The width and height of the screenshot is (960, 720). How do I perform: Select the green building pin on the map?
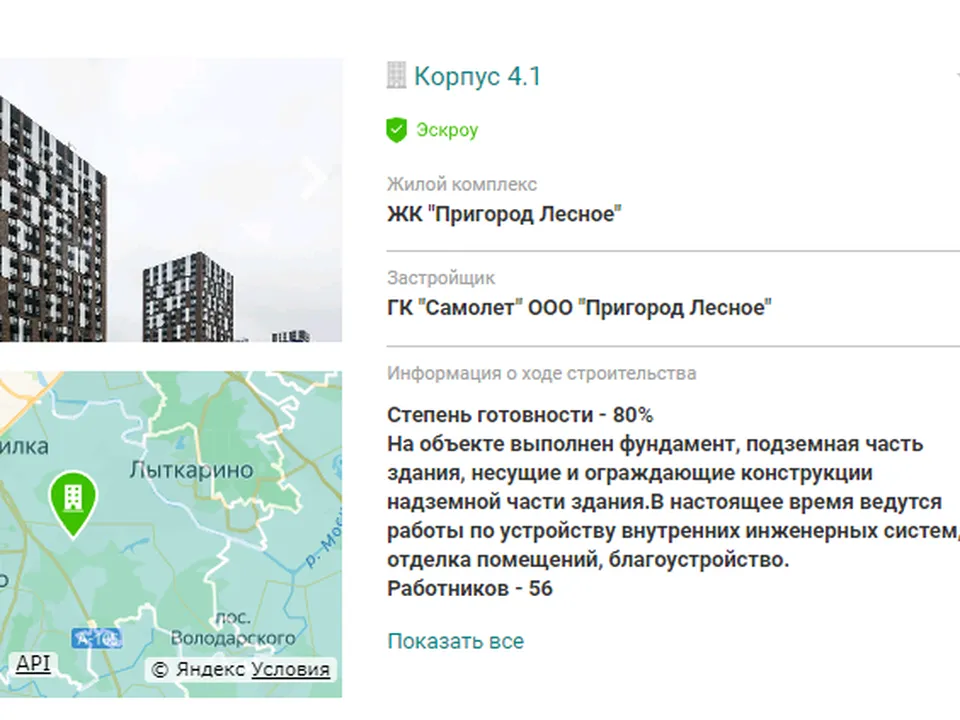tap(73, 500)
